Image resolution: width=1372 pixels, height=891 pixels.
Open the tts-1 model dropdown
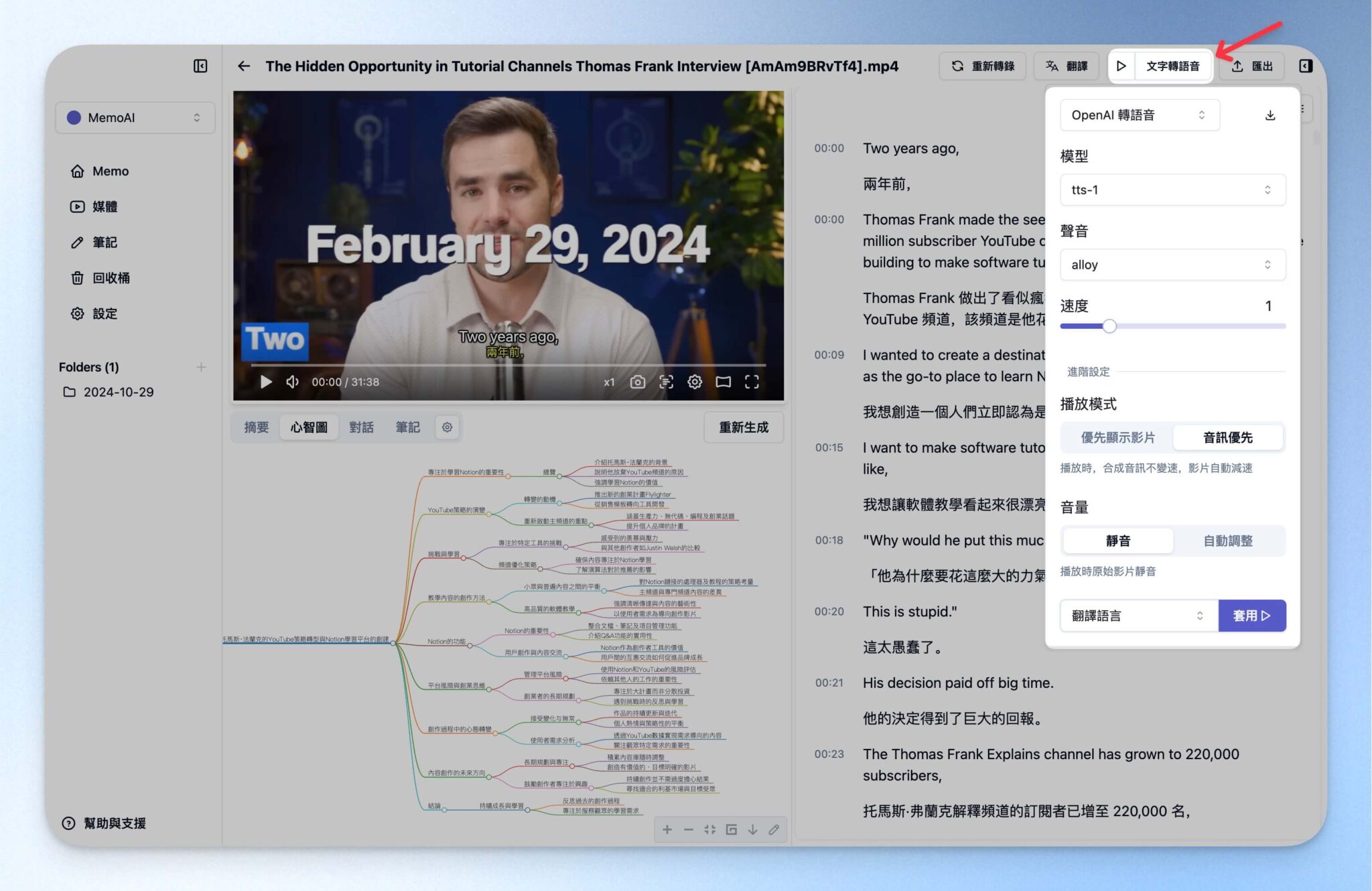[1172, 190]
